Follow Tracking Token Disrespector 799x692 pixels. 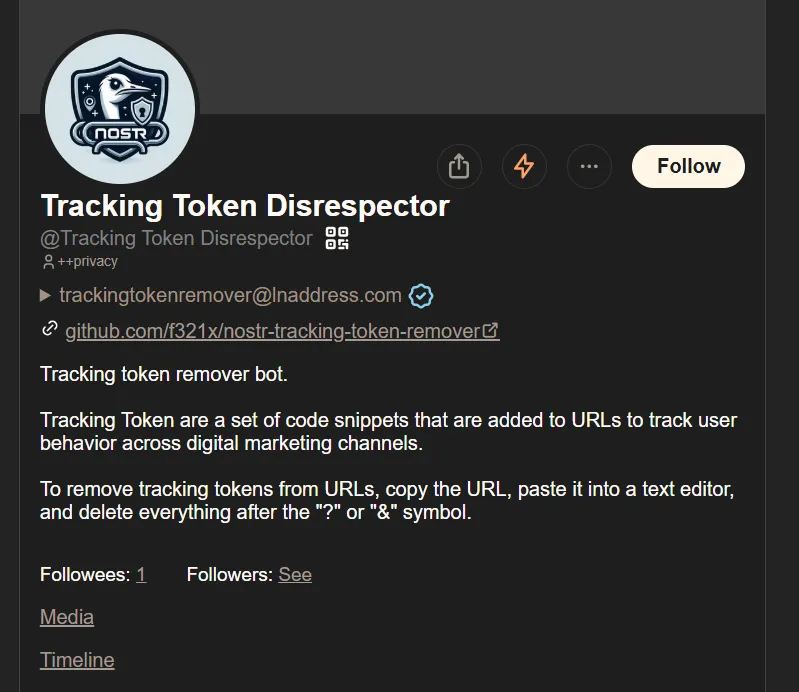click(x=688, y=166)
